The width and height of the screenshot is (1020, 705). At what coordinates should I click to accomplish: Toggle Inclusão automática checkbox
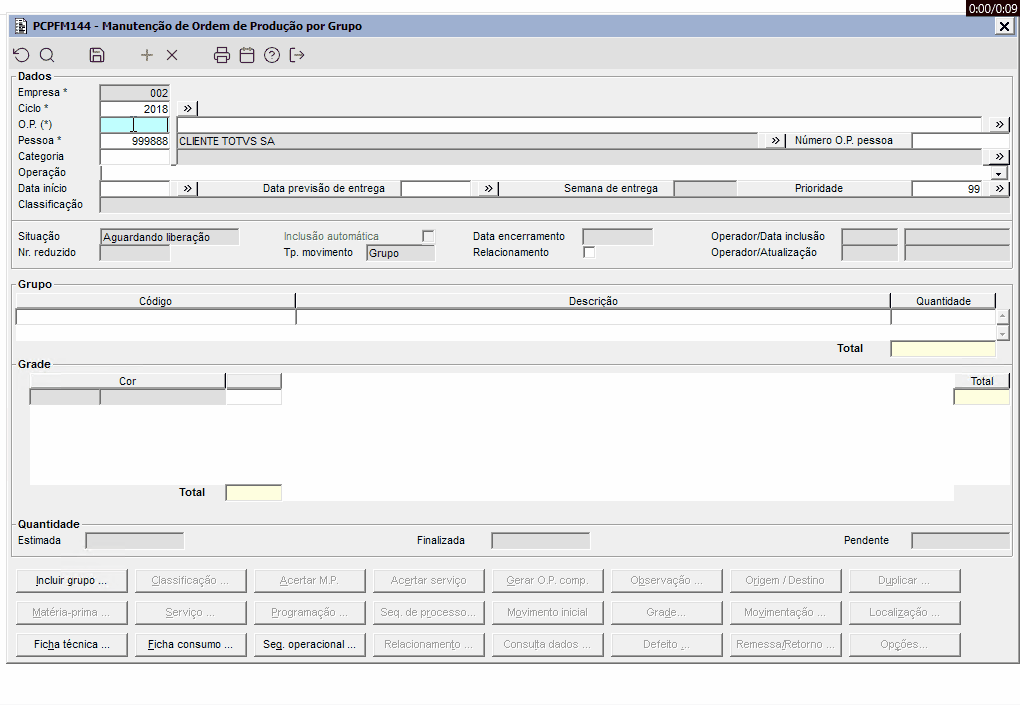tap(428, 237)
